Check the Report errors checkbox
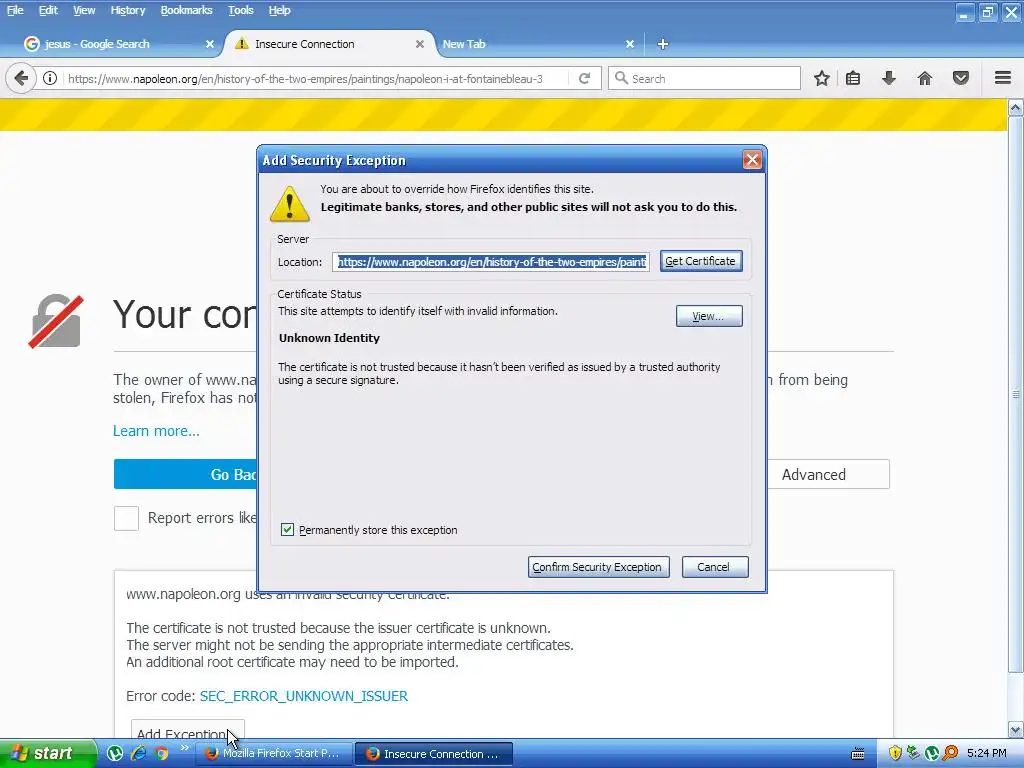This screenshot has height=768, width=1024. (x=126, y=519)
